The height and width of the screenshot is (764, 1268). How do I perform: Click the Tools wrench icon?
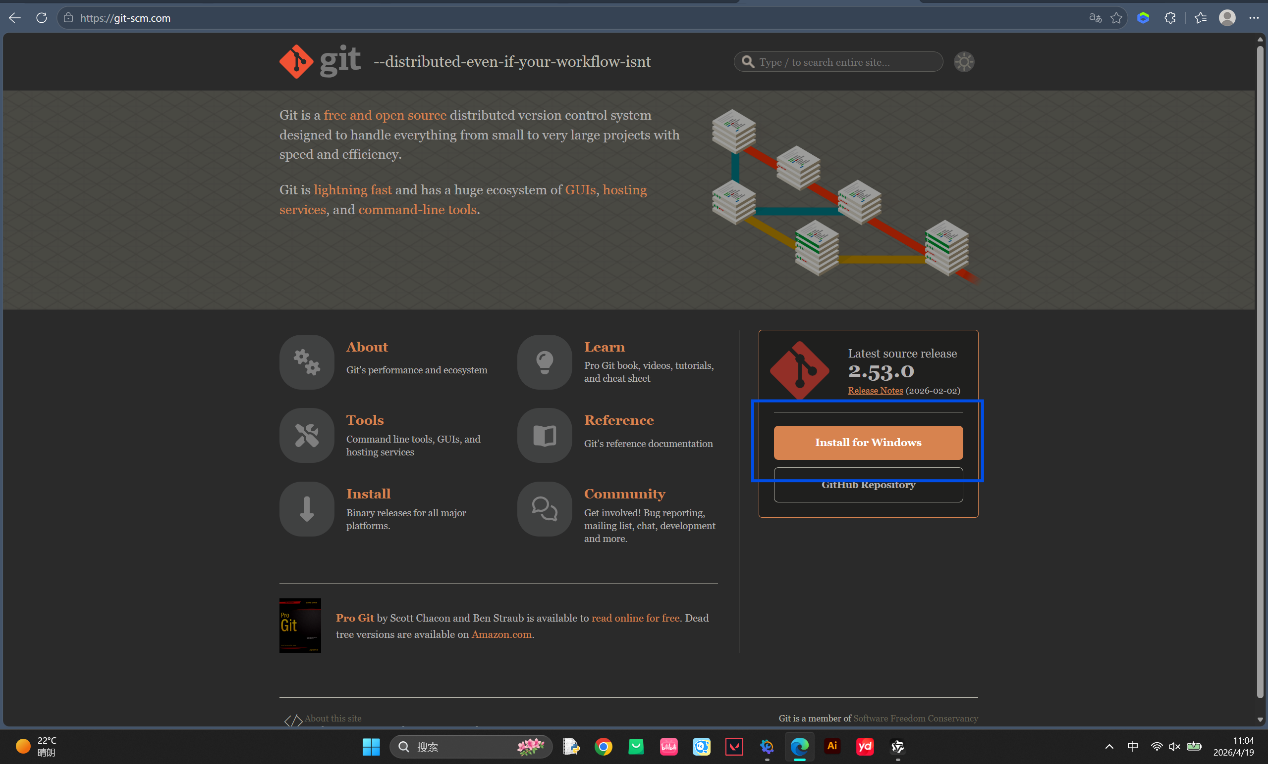point(307,435)
